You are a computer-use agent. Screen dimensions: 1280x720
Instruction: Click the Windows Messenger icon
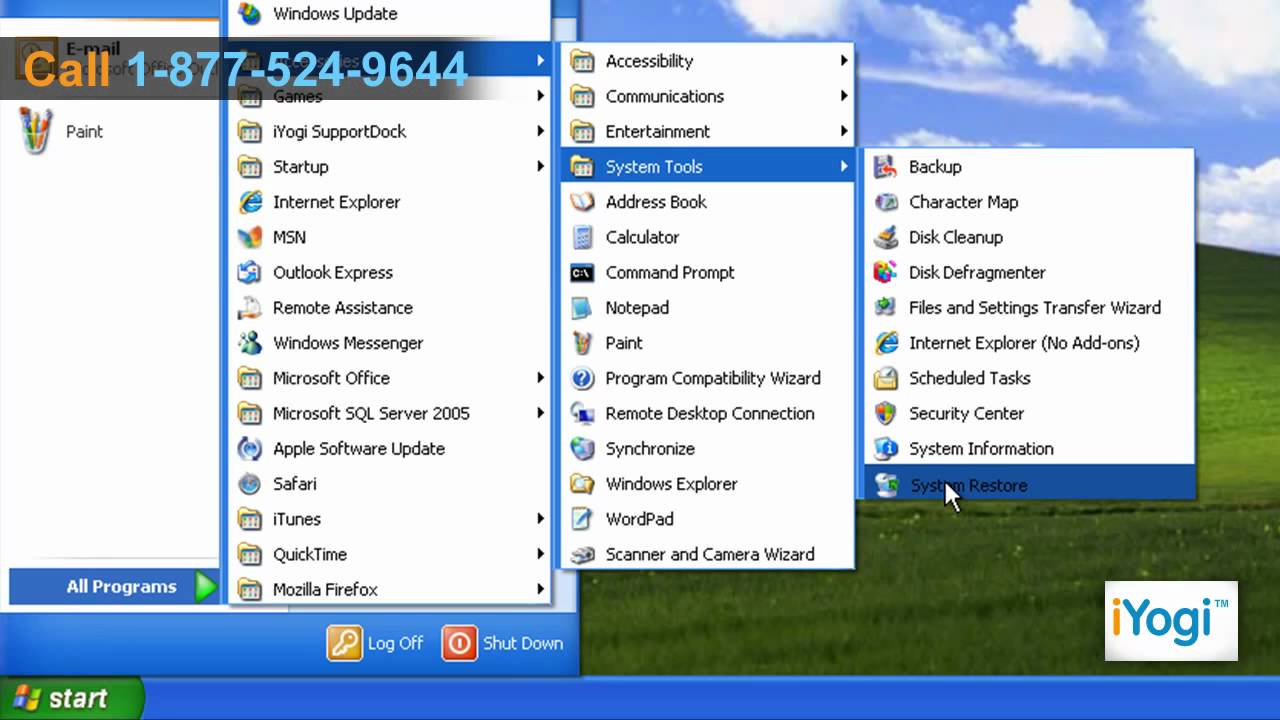pos(250,343)
